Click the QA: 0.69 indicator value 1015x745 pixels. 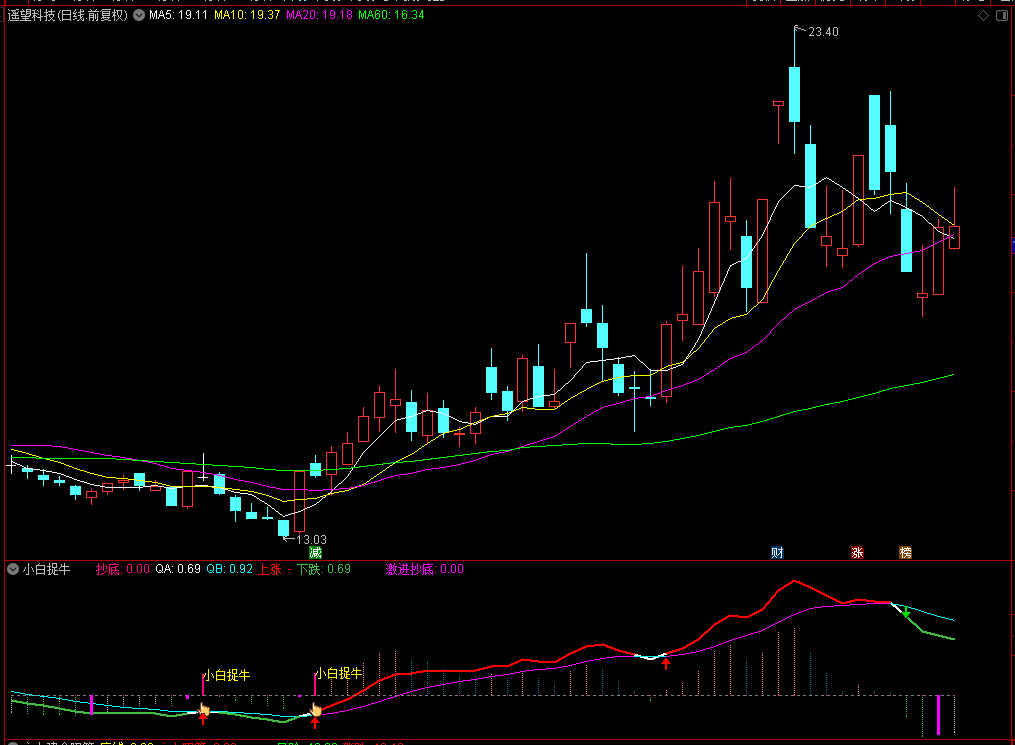(x=178, y=570)
